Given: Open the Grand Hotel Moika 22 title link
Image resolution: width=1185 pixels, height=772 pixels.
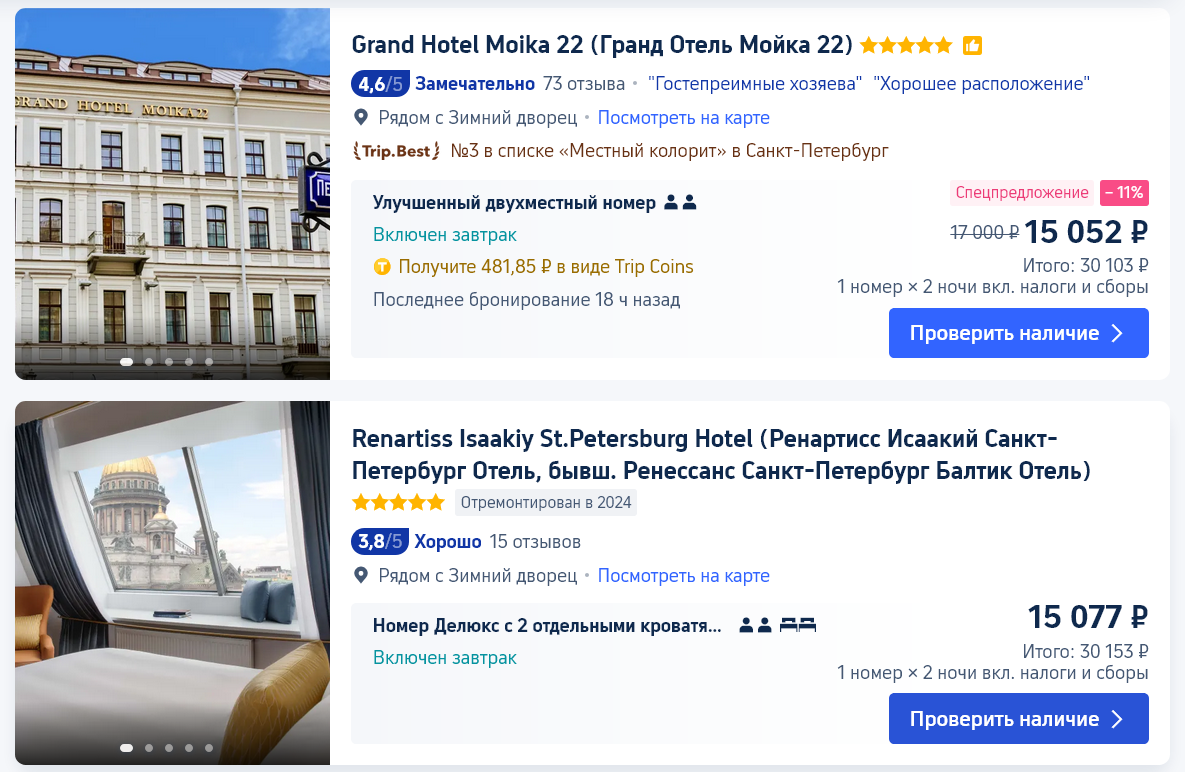Looking at the screenshot, I should tap(602, 45).
